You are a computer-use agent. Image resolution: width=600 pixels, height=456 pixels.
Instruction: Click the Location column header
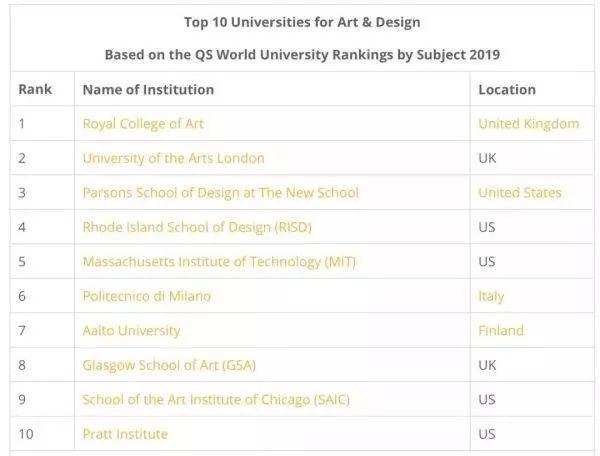click(x=506, y=89)
